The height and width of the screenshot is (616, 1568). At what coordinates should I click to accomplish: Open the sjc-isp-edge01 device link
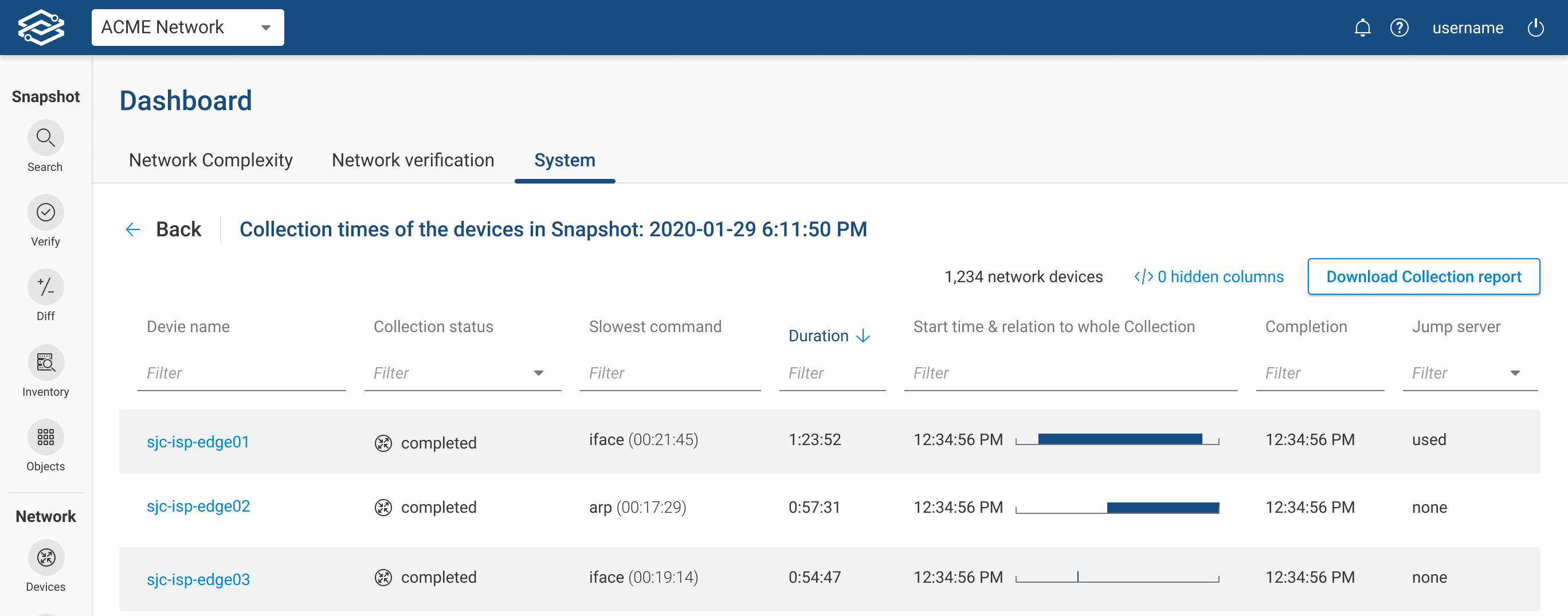198,442
